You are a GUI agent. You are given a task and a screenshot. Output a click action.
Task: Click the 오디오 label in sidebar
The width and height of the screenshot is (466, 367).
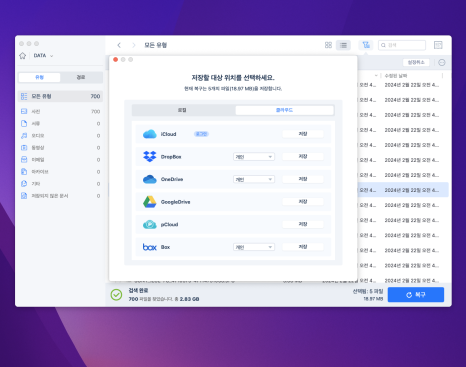click(38, 135)
